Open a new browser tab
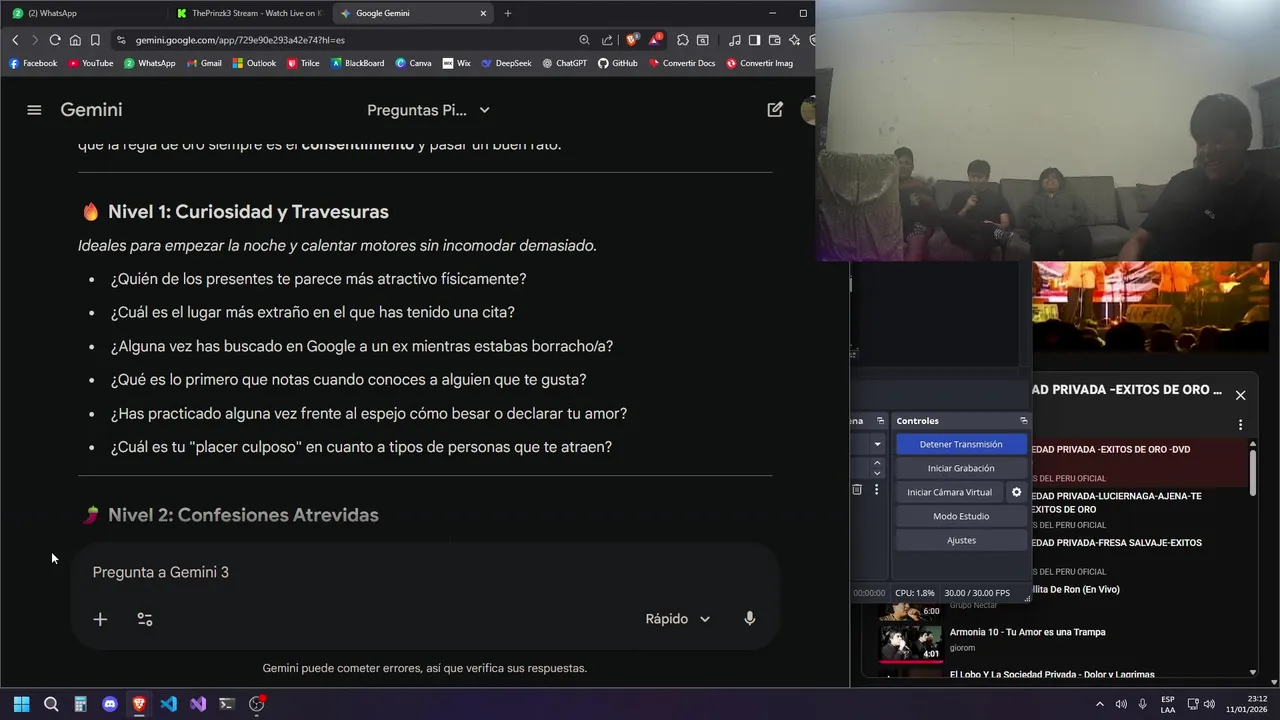The height and width of the screenshot is (720, 1280). coord(508,13)
